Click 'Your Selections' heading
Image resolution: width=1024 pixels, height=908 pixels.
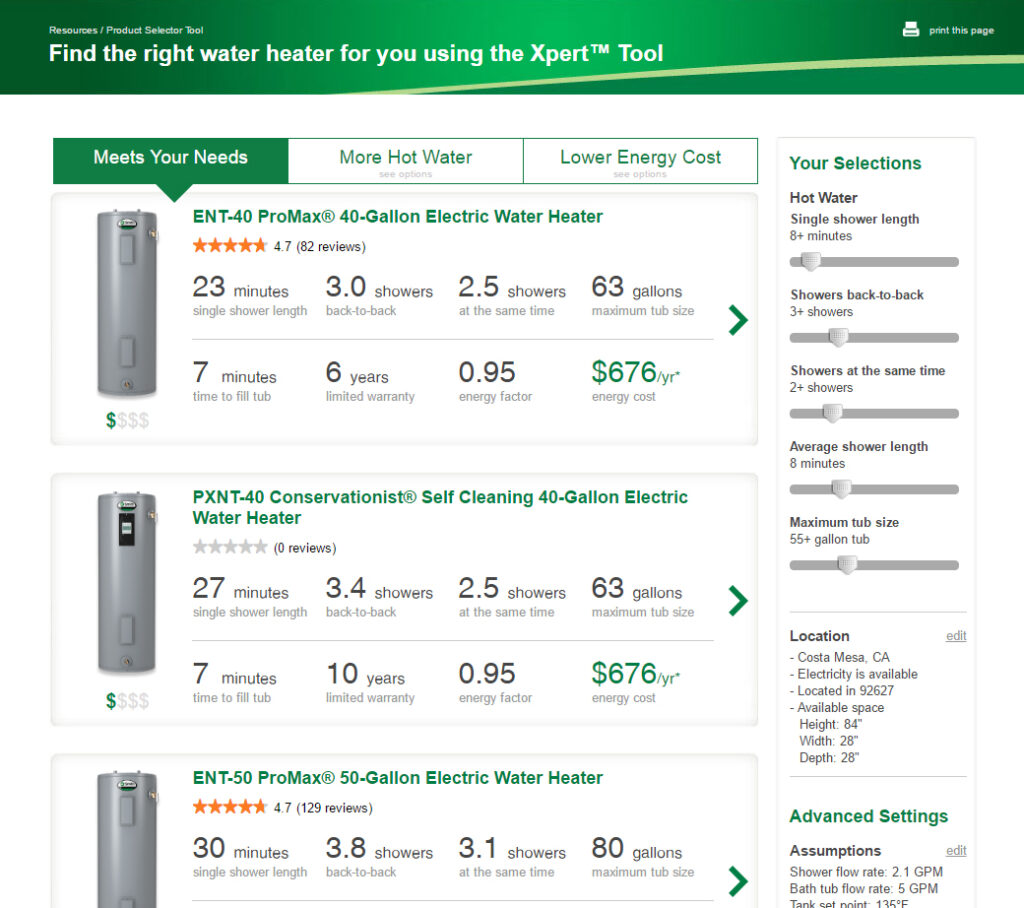(x=855, y=163)
